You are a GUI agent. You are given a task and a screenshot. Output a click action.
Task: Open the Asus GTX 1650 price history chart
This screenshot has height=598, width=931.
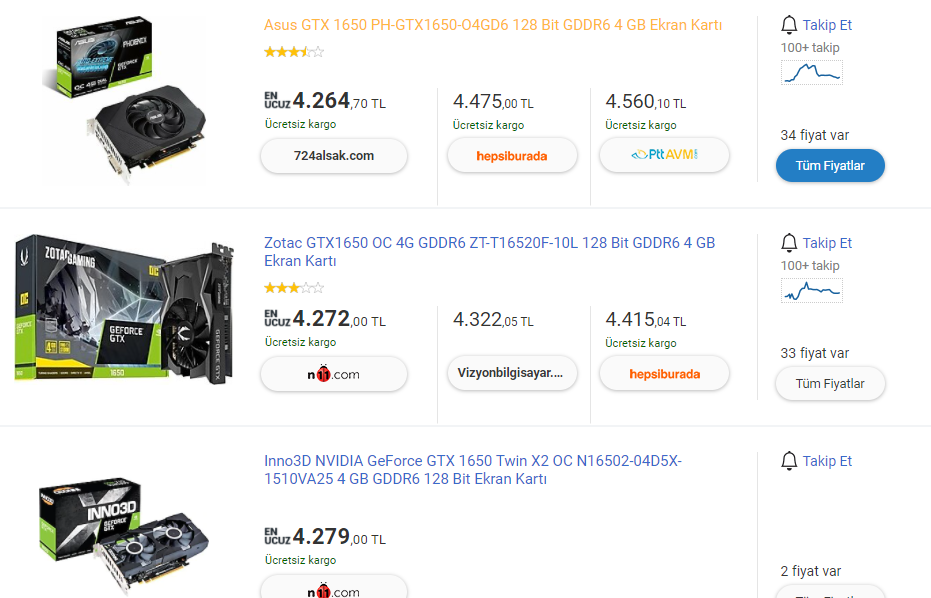click(x=811, y=72)
